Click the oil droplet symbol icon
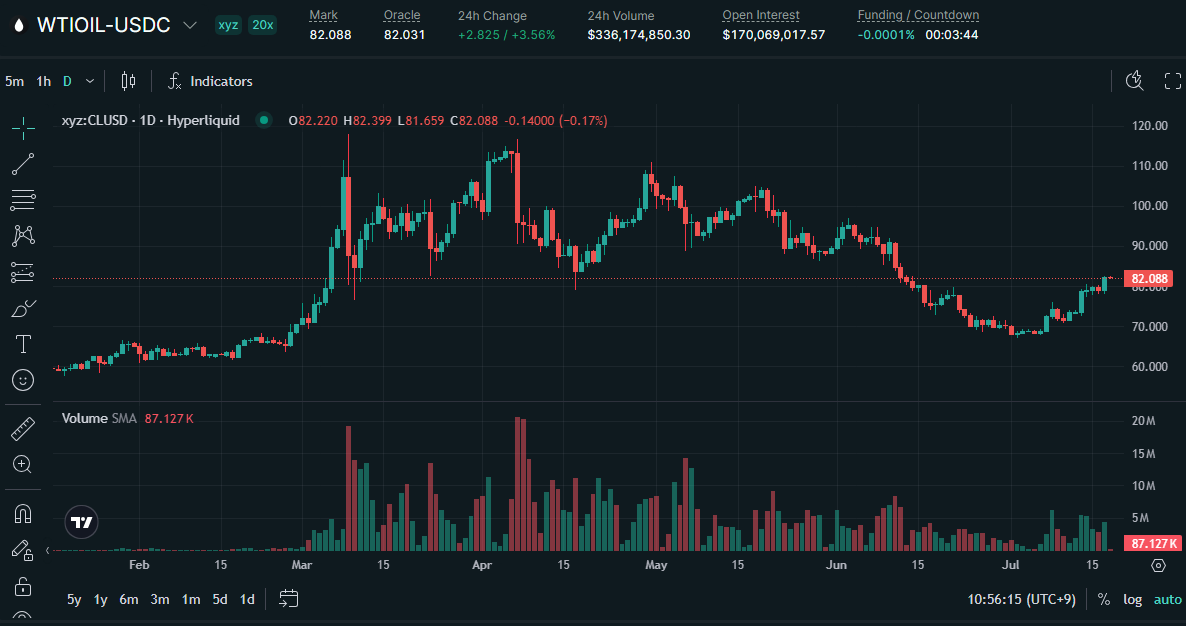 [x=19, y=25]
